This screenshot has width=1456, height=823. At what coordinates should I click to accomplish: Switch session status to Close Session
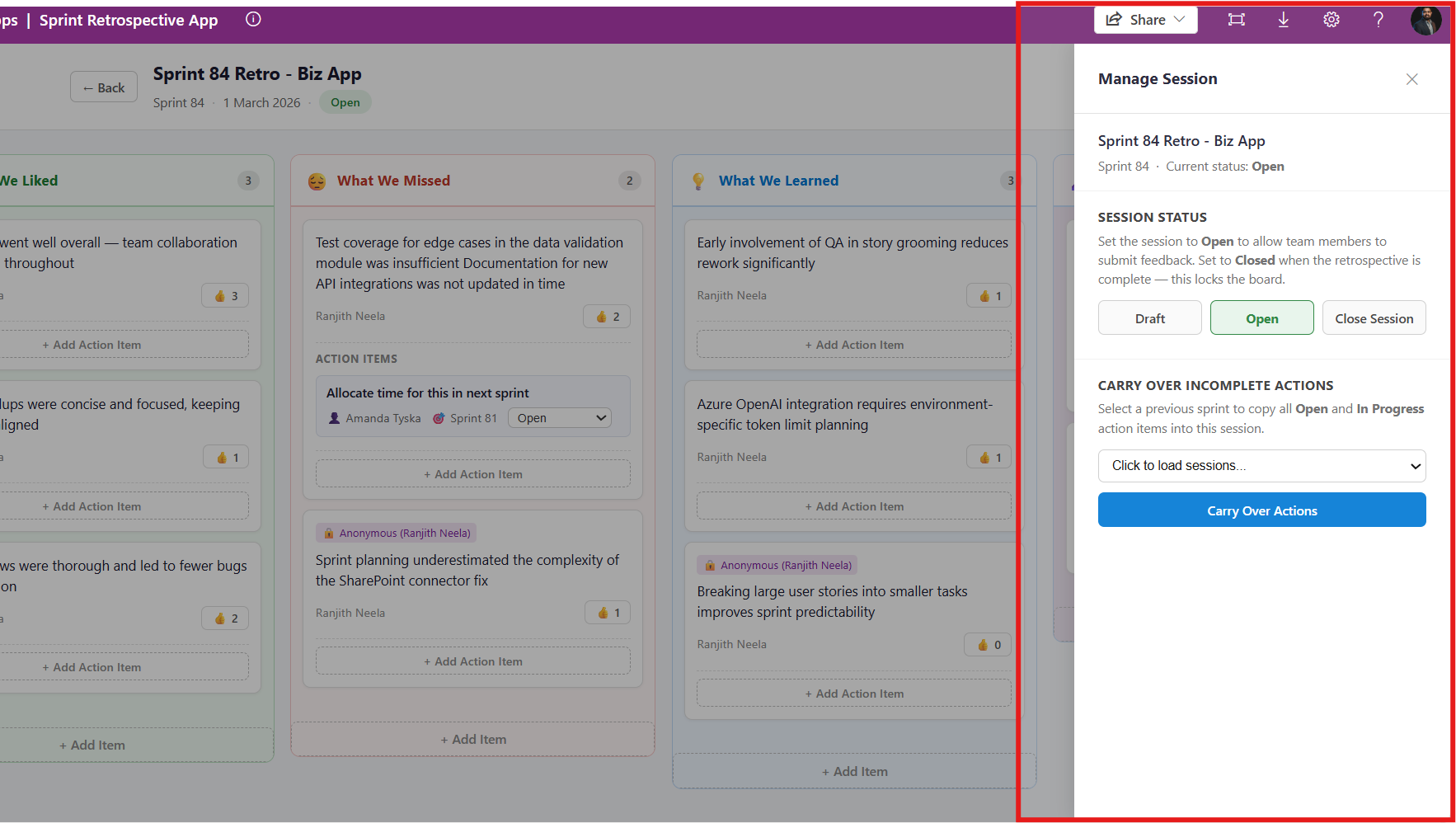[1374, 317]
